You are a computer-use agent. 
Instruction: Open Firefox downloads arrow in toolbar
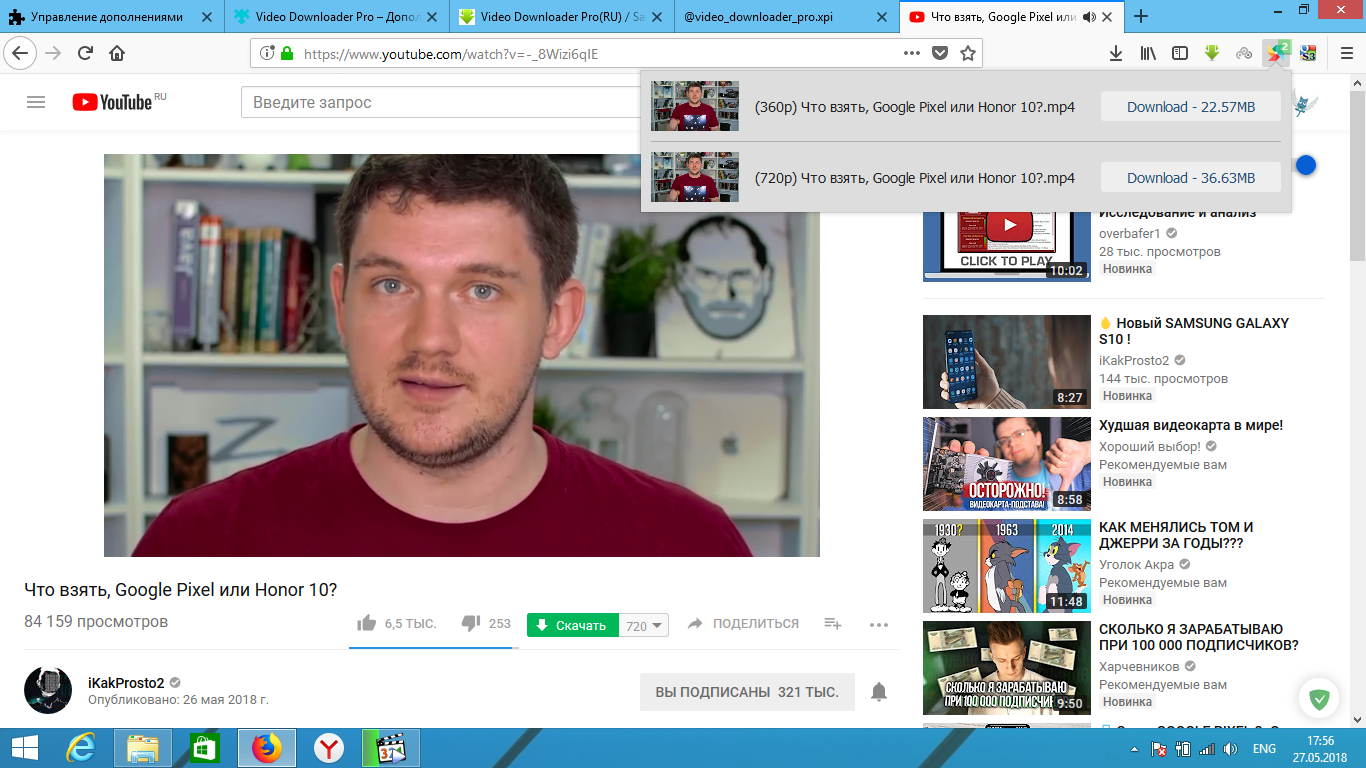tap(1116, 53)
